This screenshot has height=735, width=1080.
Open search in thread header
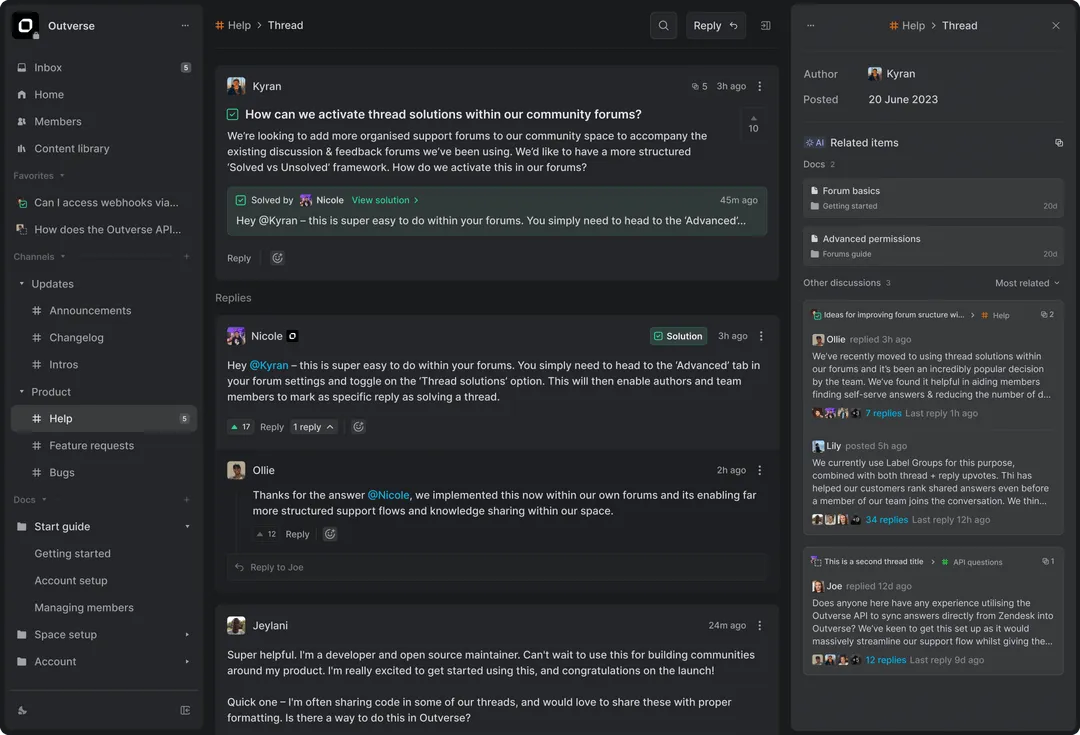pyautogui.click(x=663, y=25)
